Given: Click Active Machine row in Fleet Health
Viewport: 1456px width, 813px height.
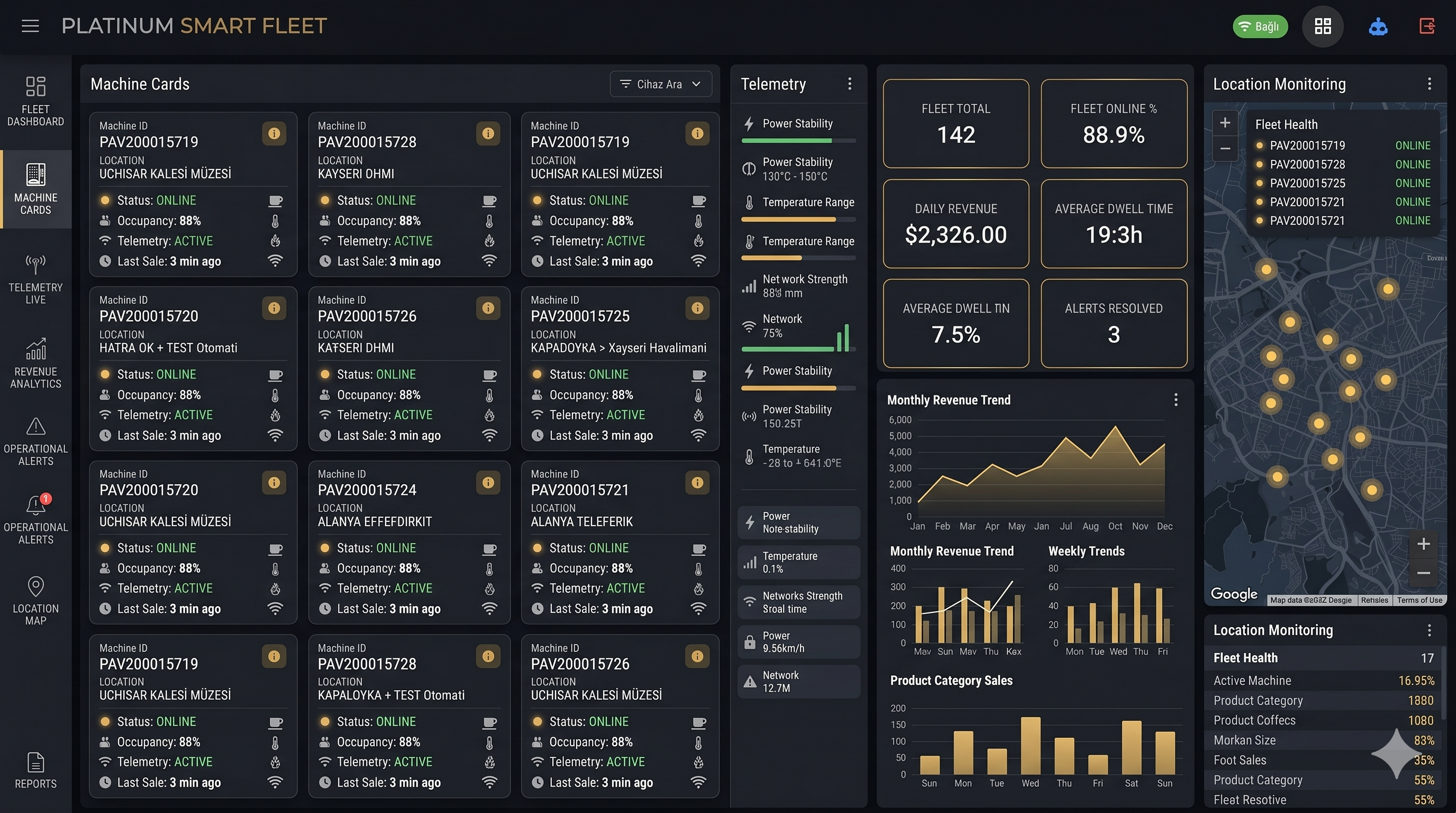Looking at the screenshot, I should click(1323, 681).
